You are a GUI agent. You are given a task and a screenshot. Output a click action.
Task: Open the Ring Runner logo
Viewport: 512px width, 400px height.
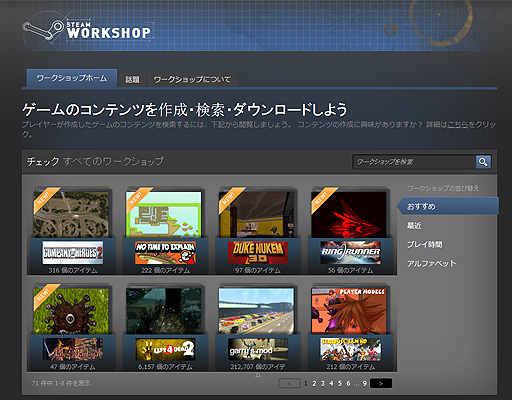pyautogui.click(x=351, y=253)
